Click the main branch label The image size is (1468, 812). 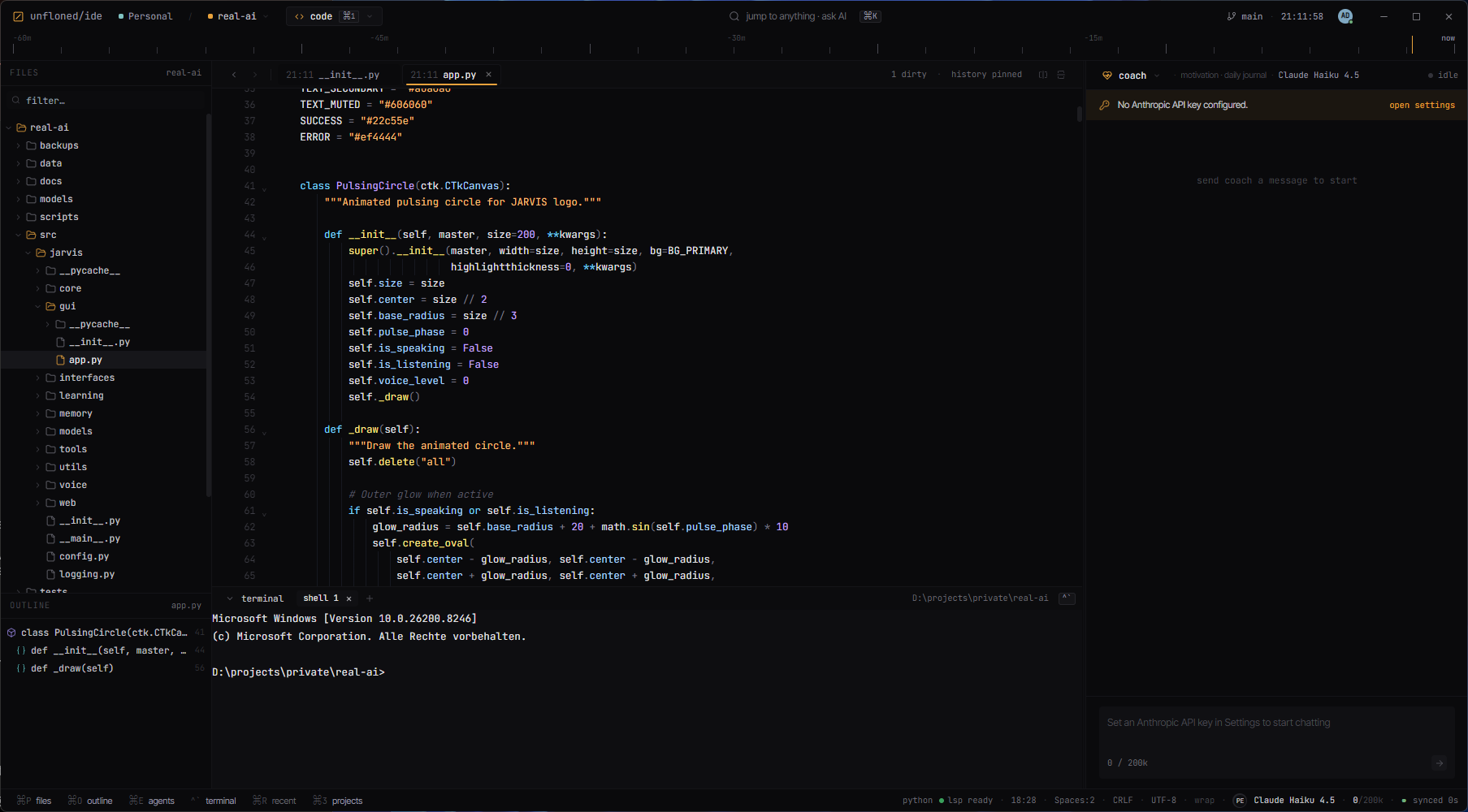click(1252, 16)
